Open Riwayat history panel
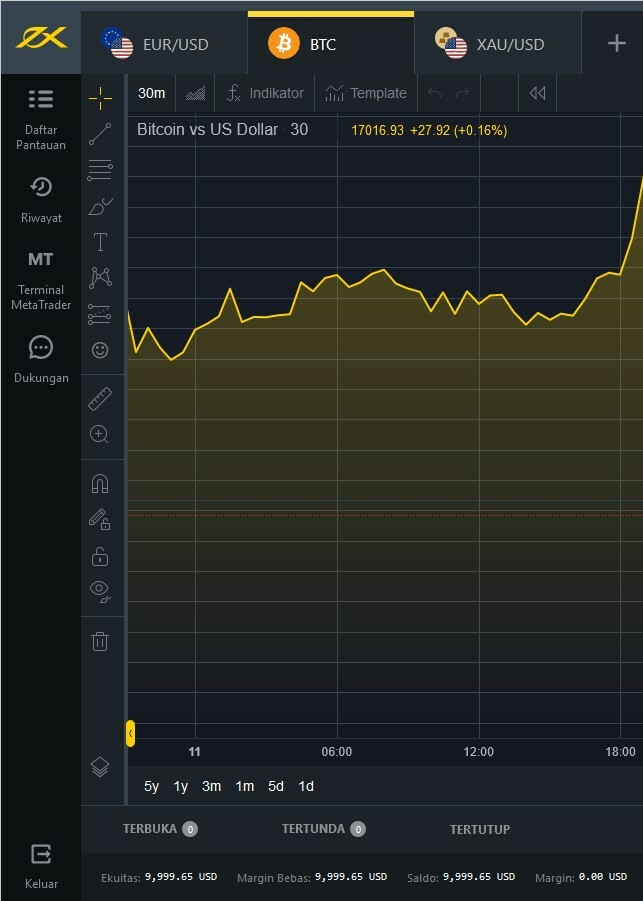 point(41,199)
